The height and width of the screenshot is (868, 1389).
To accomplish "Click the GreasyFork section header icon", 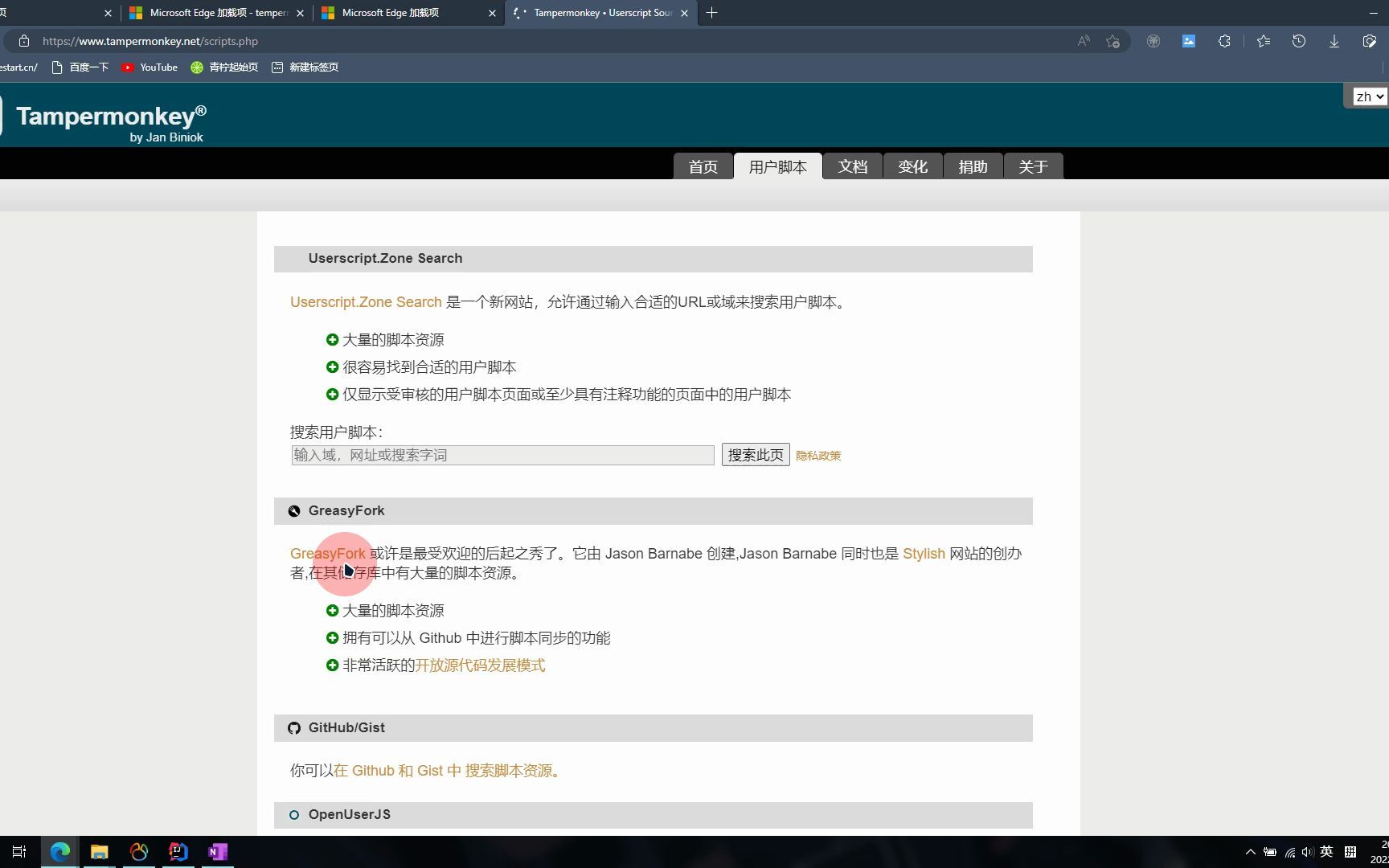I will pyautogui.click(x=294, y=511).
